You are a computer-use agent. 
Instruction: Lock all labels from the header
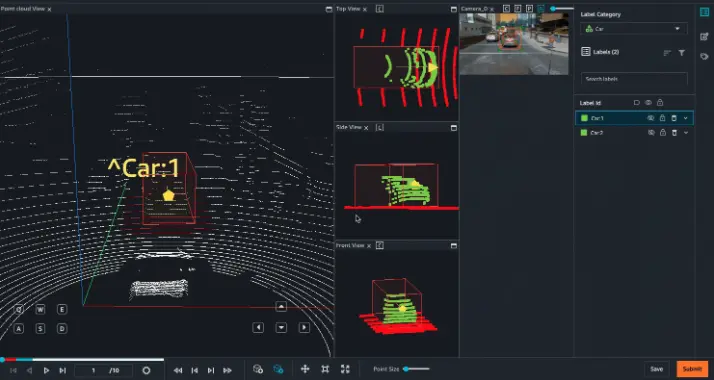(660, 103)
